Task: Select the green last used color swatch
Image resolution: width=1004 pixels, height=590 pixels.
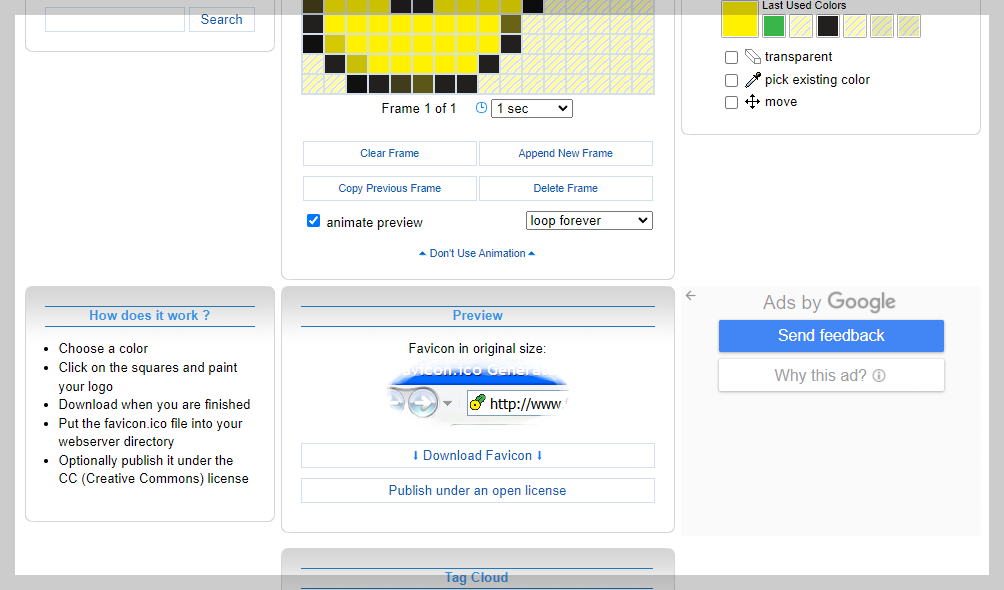Action: [x=774, y=26]
